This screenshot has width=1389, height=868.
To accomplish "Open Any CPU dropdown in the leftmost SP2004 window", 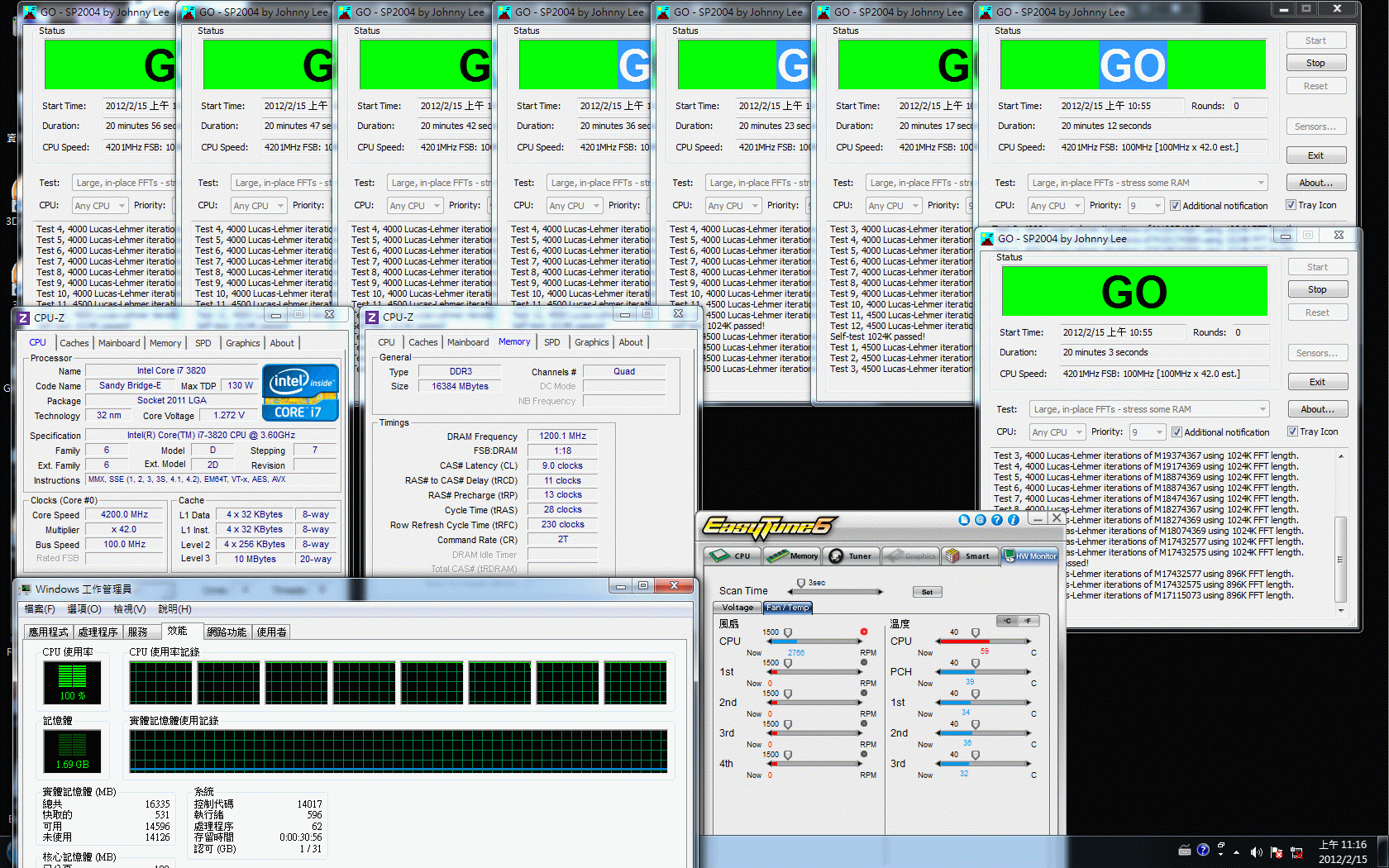I will [x=99, y=205].
